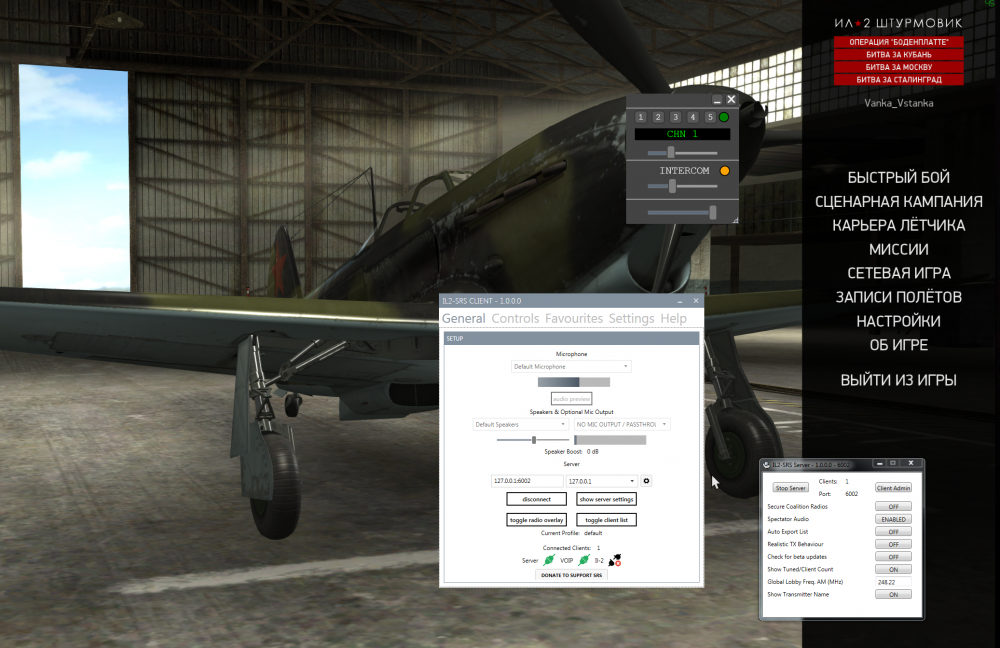Select radio channel 2 in the overlay
1000x648 pixels.
[x=658, y=117]
